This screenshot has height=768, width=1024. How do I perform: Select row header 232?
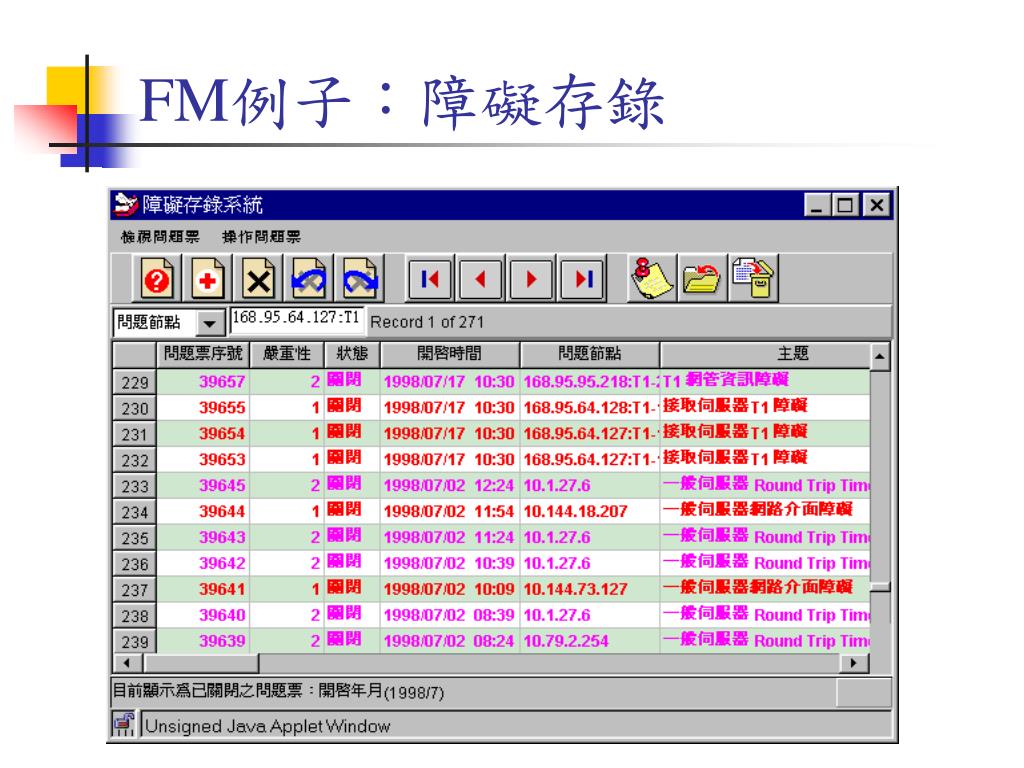coord(135,460)
